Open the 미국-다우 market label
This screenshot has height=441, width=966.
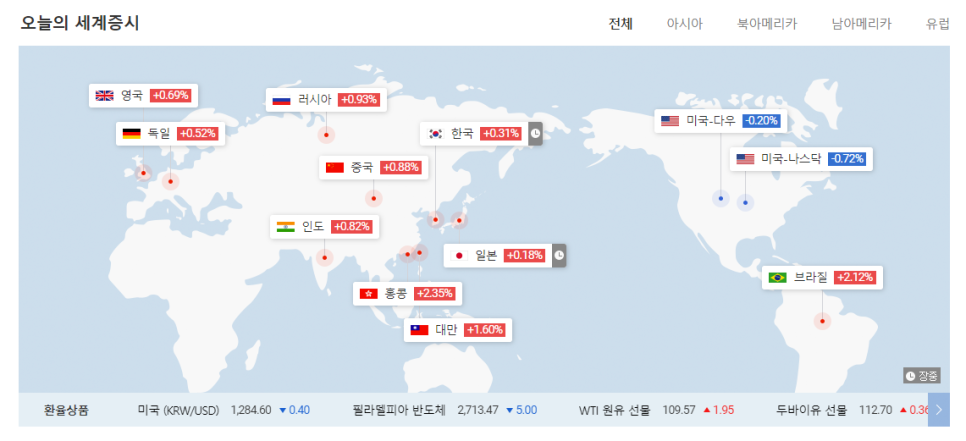tap(721, 121)
